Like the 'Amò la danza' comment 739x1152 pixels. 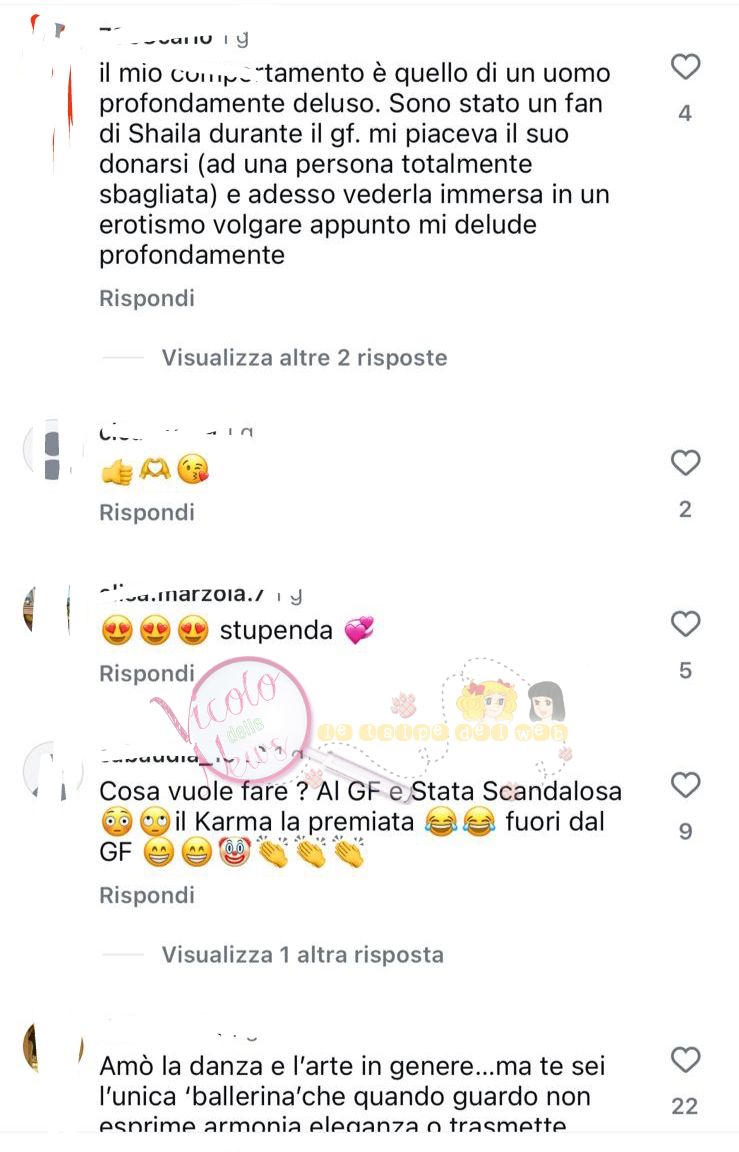(x=685, y=1060)
